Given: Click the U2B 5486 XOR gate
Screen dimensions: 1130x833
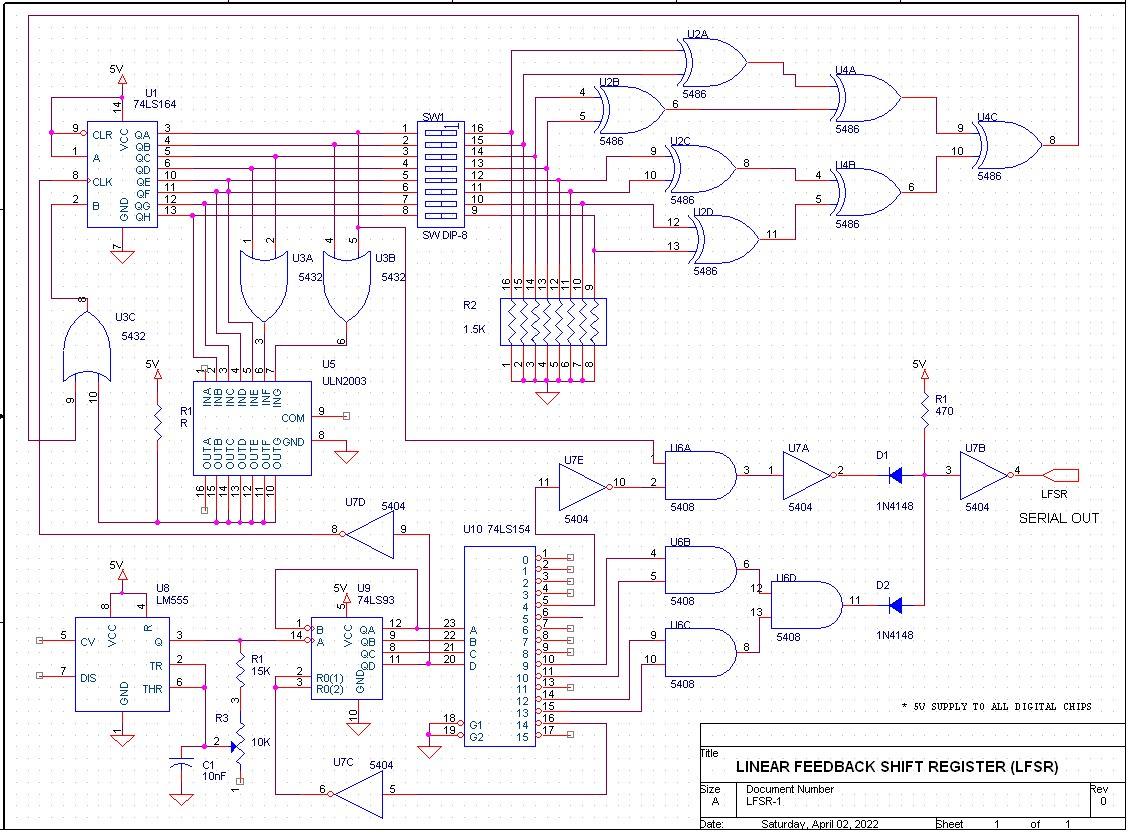Looking at the screenshot, I should coord(631,110).
